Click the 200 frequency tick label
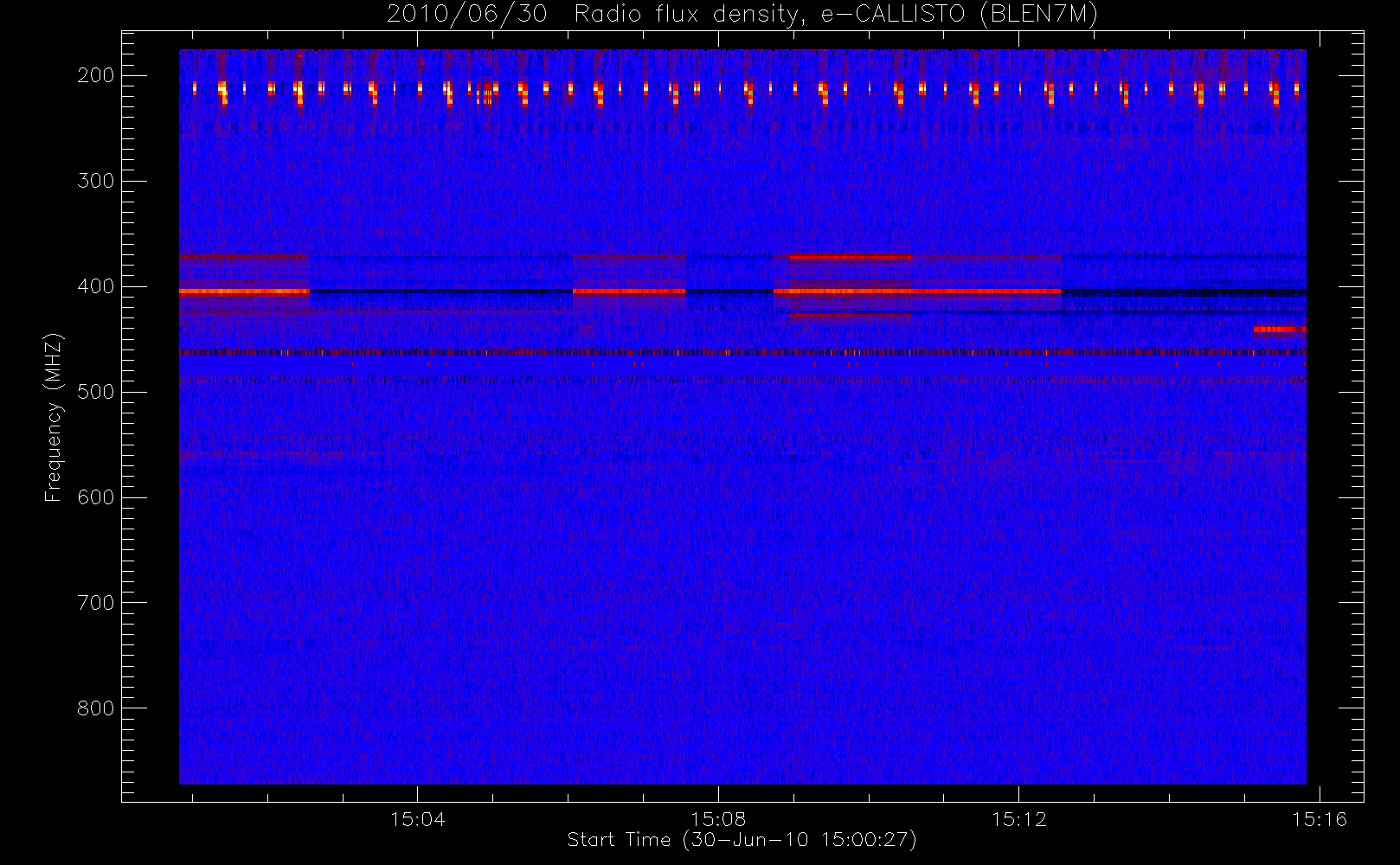 (x=96, y=75)
